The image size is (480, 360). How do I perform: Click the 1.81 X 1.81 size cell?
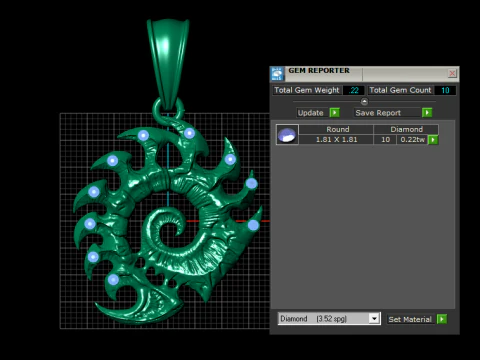pyautogui.click(x=336, y=140)
